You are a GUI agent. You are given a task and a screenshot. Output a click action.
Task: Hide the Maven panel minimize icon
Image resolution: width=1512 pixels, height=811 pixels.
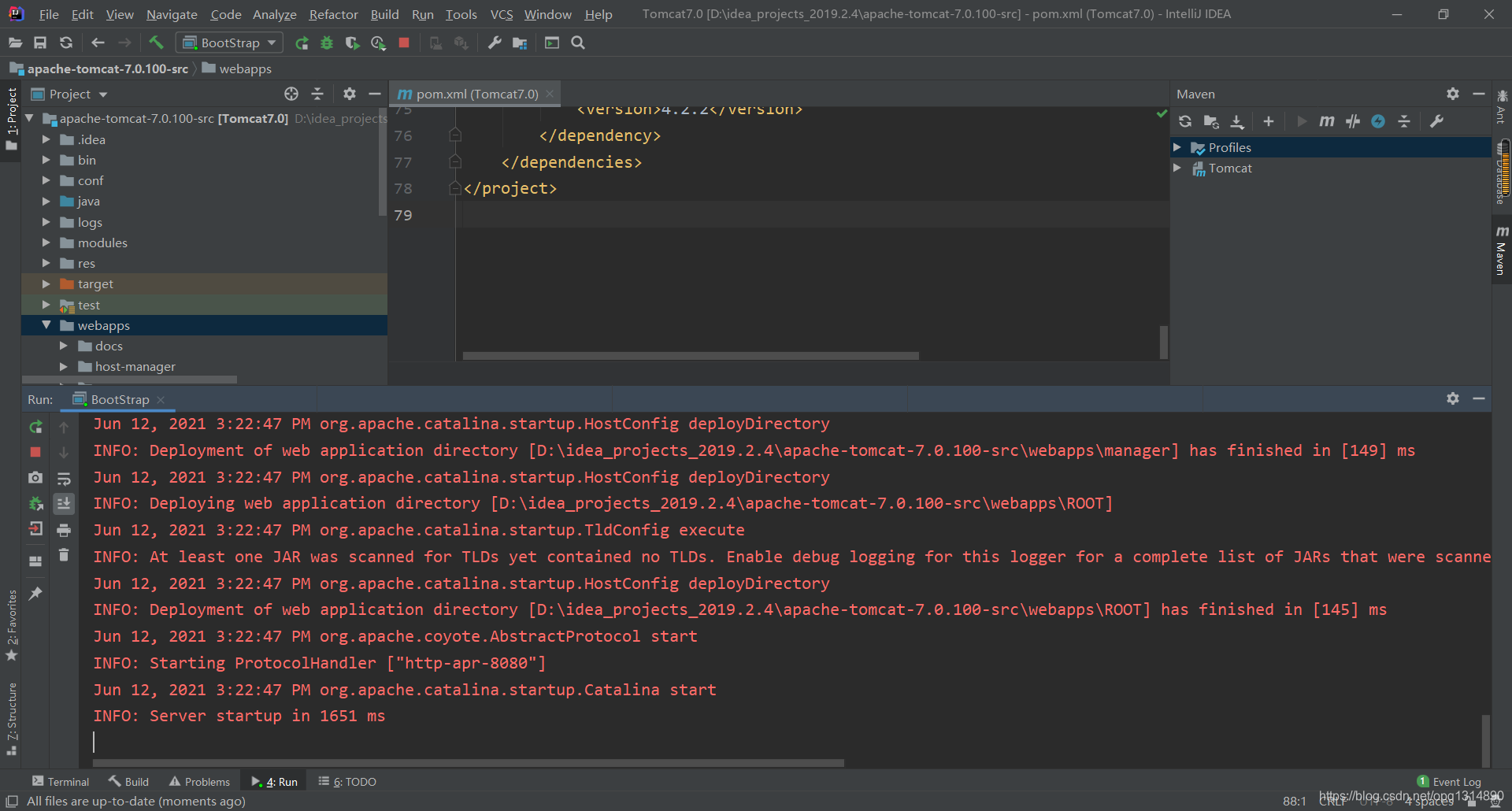pyautogui.click(x=1479, y=94)
